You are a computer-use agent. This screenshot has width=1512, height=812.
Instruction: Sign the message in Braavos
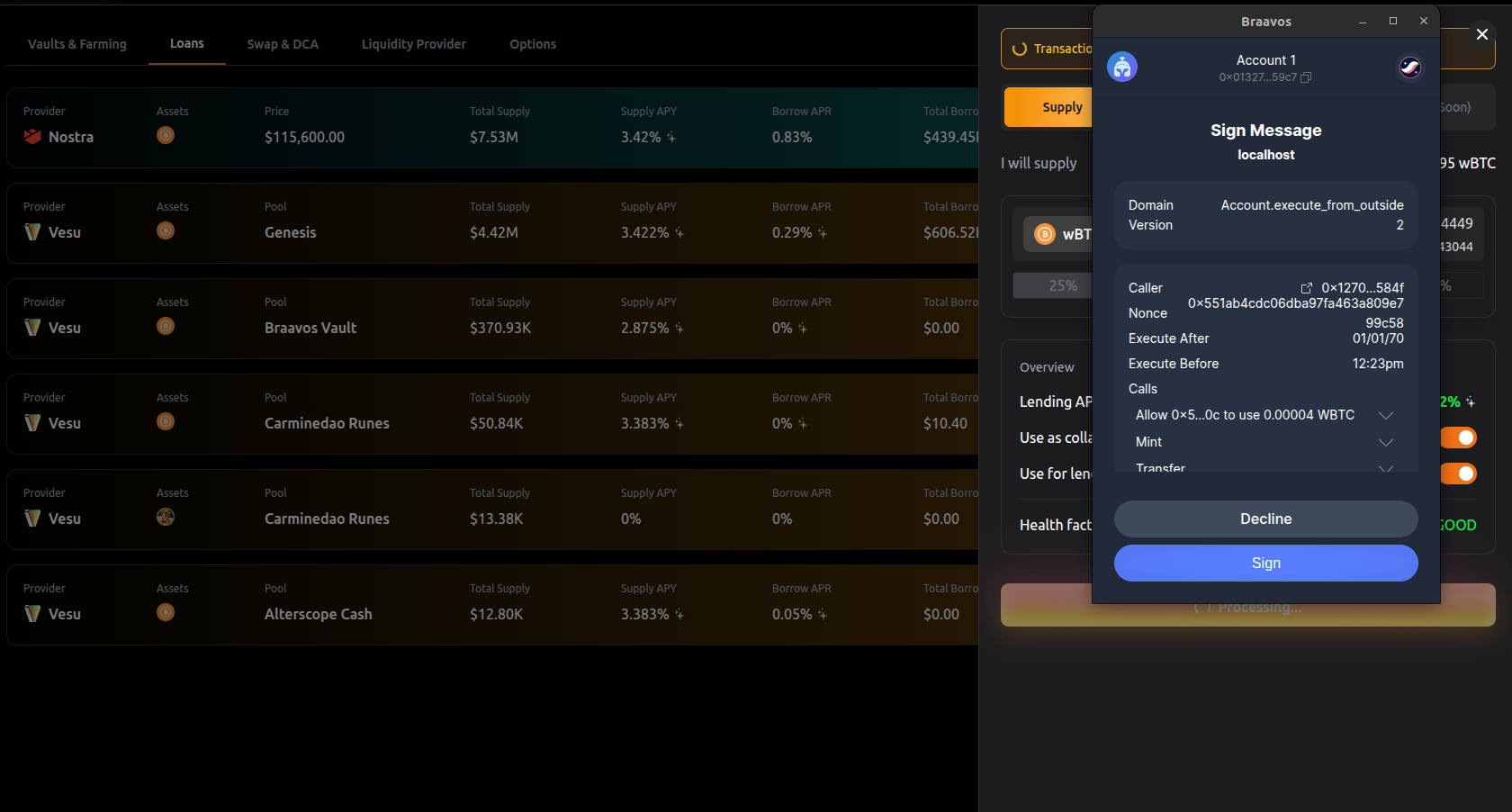click(x=1266, y=563)
